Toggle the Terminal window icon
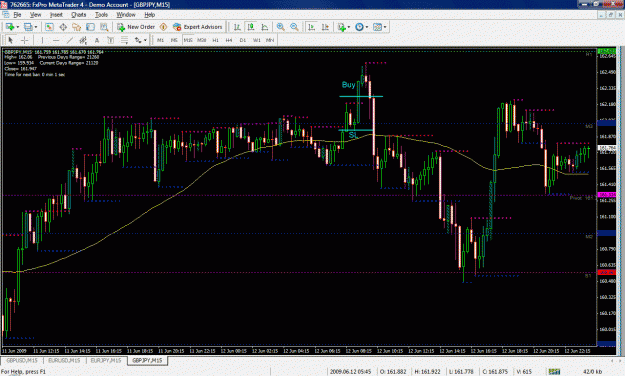Image resolution: width=625 pixels, height=376 pixels. [90, 27]
